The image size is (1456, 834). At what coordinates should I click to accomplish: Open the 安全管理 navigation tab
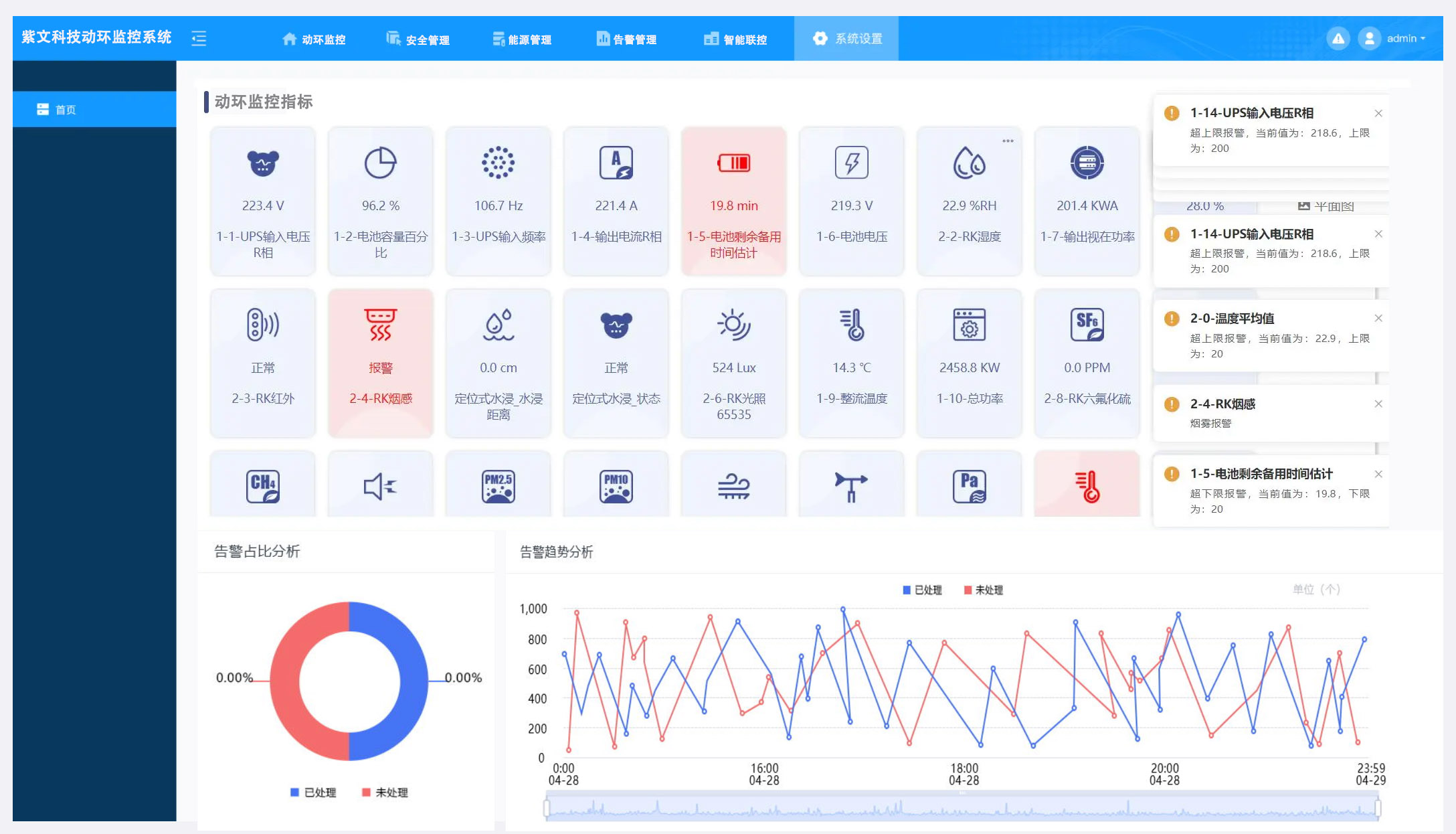tap(418, 39)
